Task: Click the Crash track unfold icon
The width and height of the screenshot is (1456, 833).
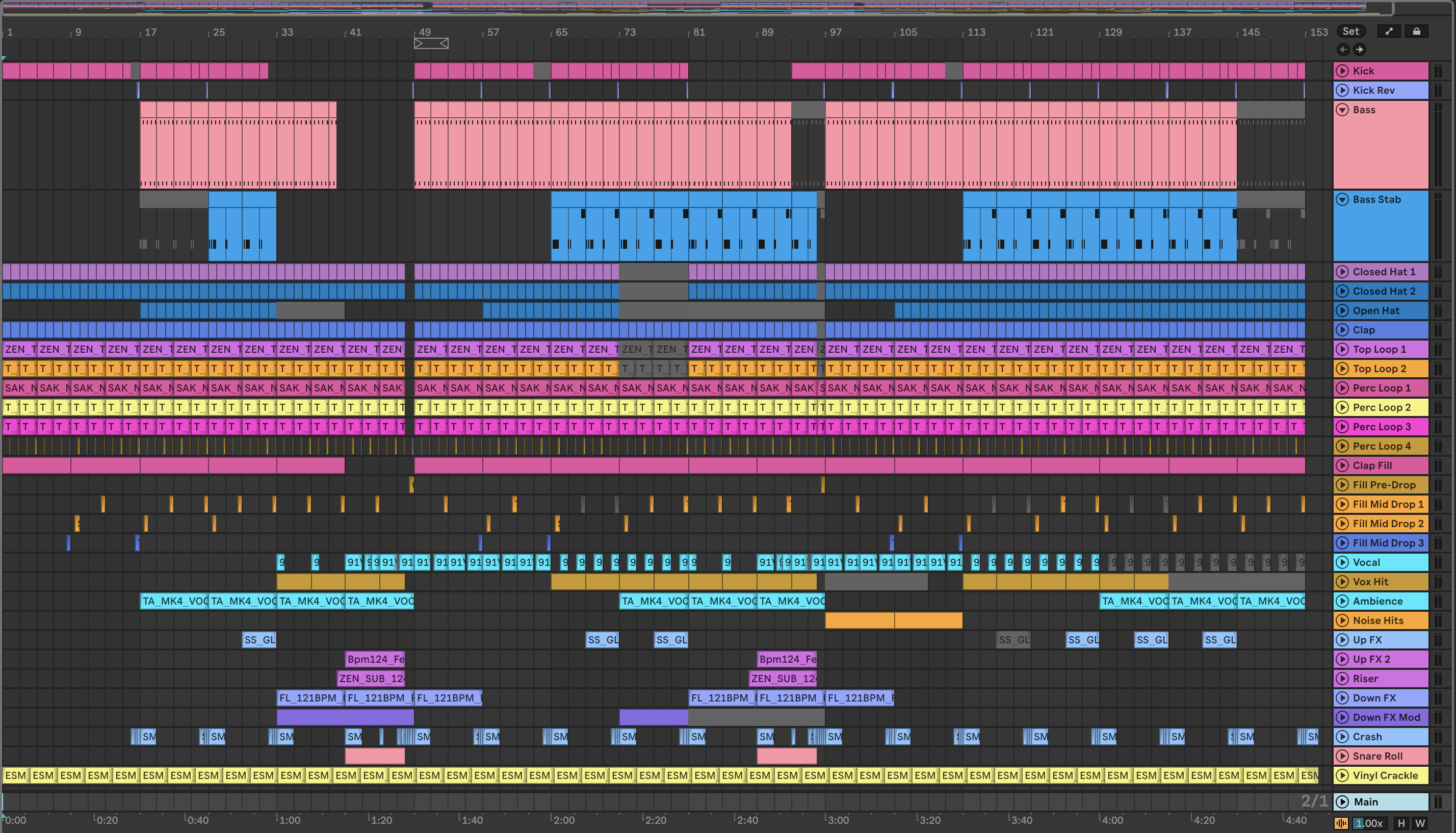Action: point(1342,737)
